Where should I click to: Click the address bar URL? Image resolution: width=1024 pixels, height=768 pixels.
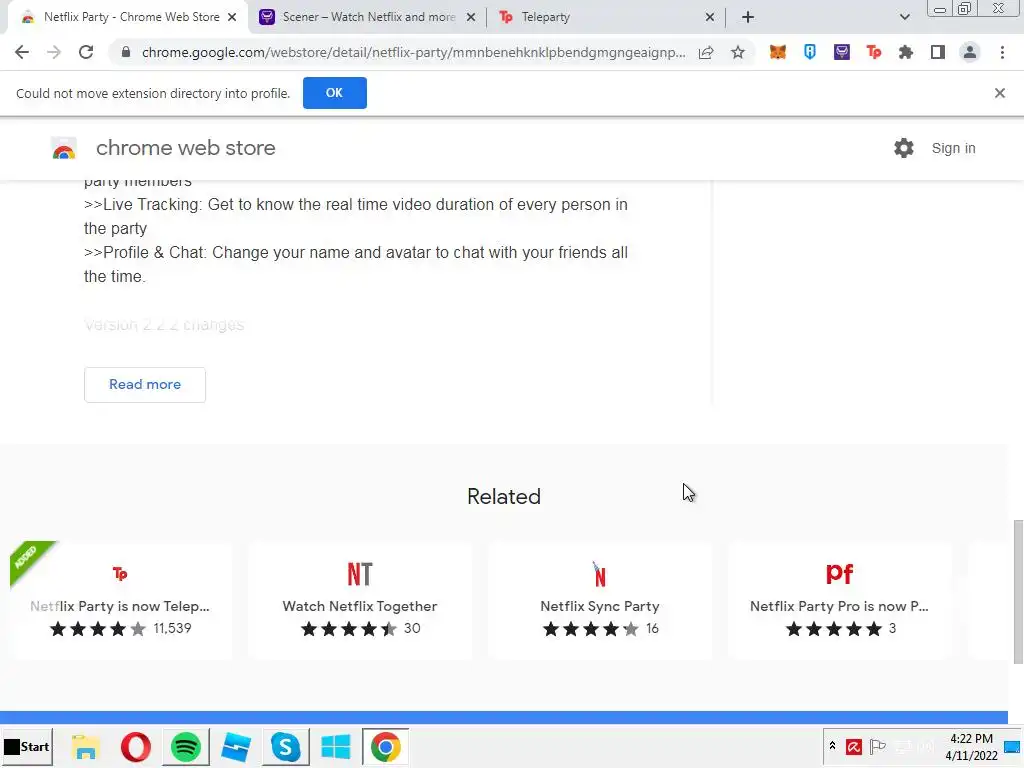click(413, 52)
